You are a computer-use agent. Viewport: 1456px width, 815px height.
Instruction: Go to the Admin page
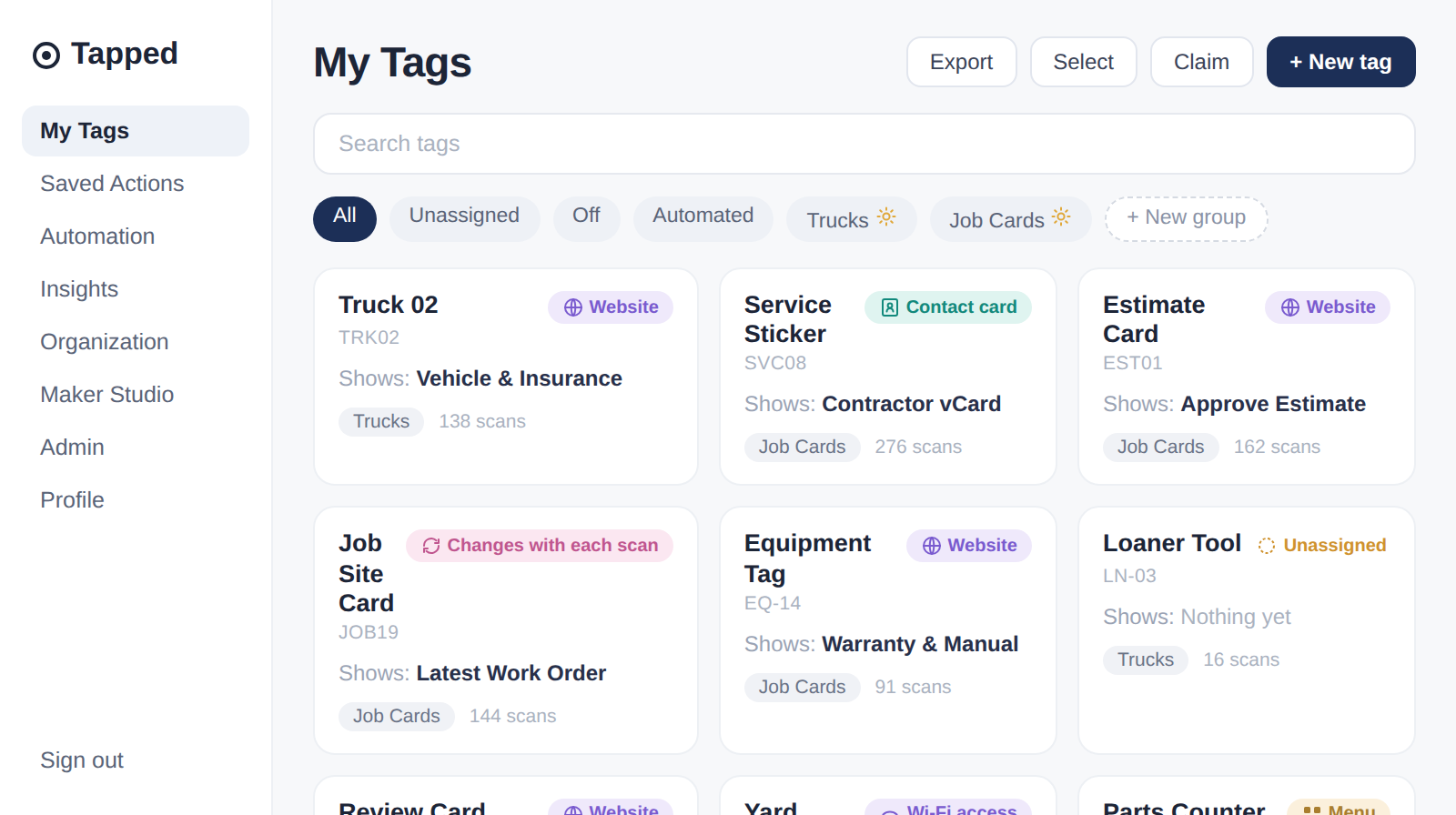136,448
